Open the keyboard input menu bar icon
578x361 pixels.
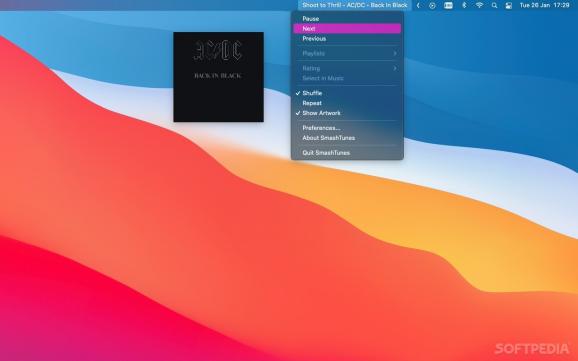[448, 6]
